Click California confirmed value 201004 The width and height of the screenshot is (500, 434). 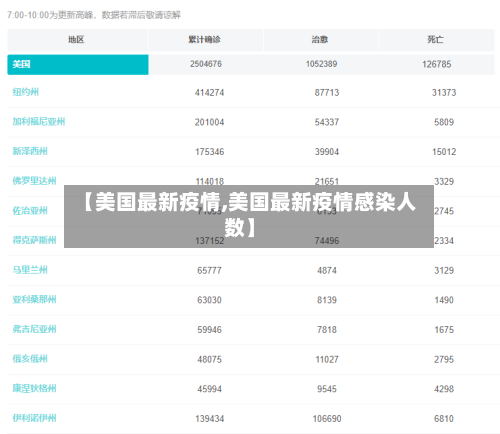point(210,122)
